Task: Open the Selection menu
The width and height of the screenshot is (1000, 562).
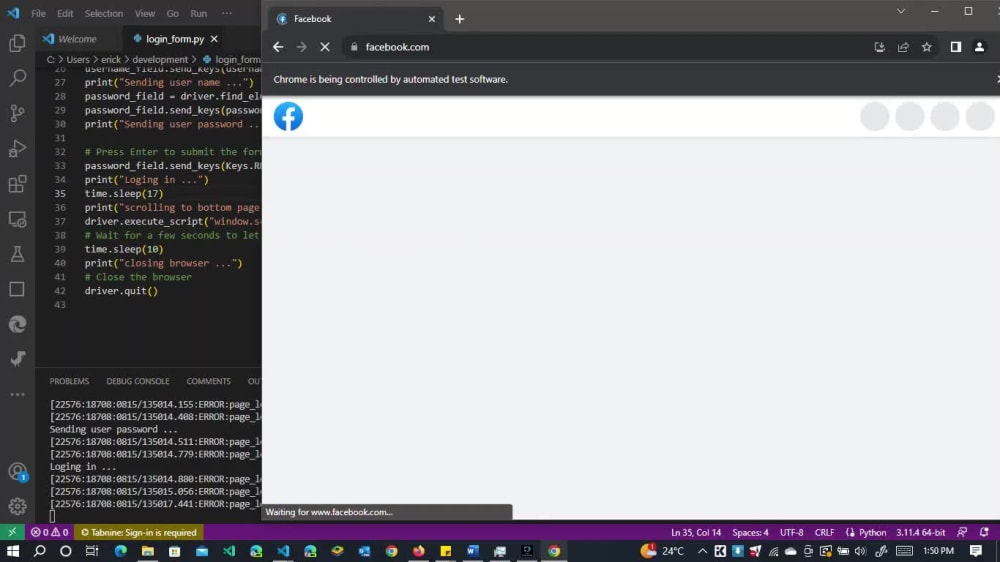Action: tap(103, 13)
